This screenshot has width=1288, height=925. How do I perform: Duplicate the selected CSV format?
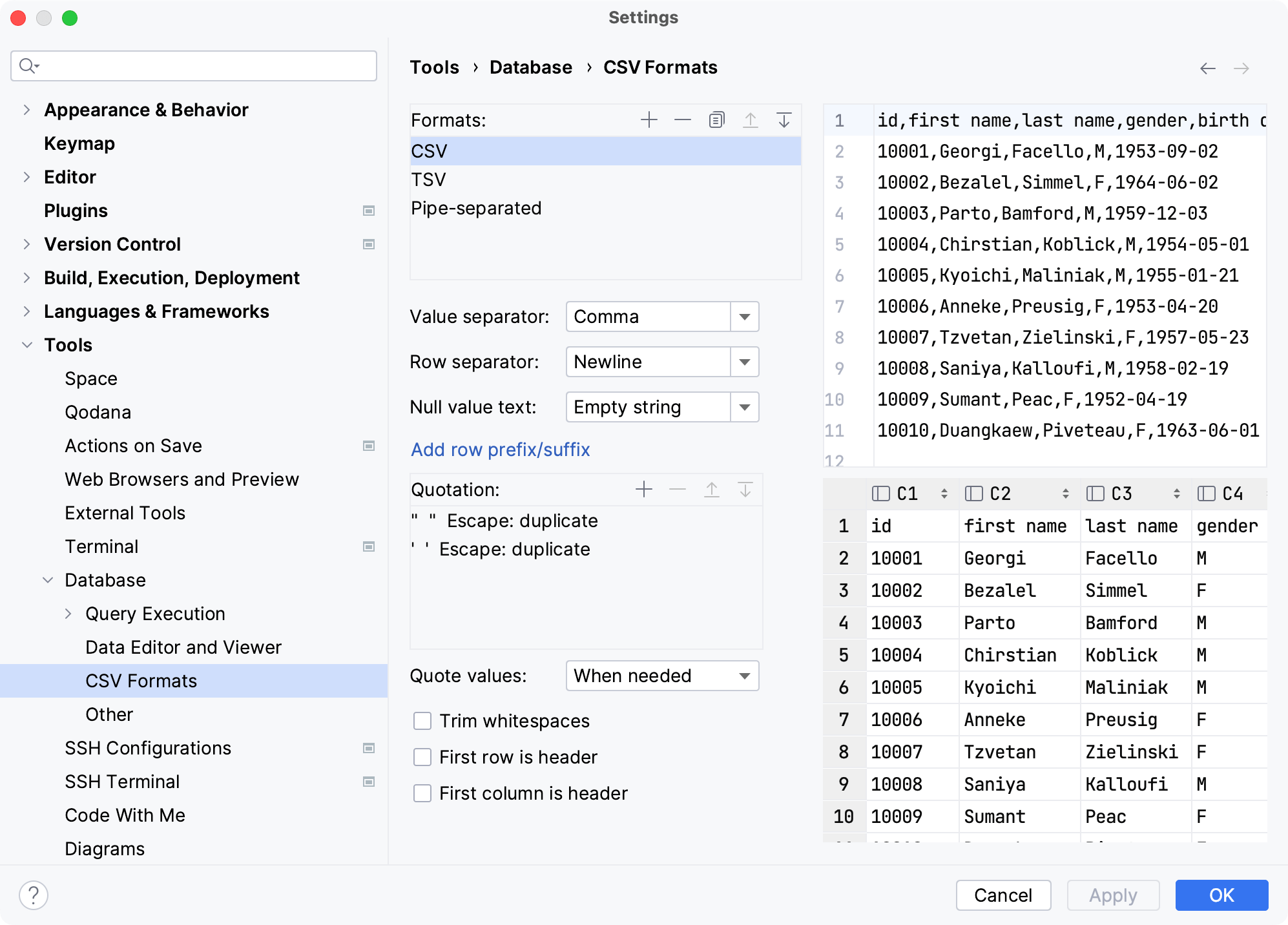tap(716, 120)
